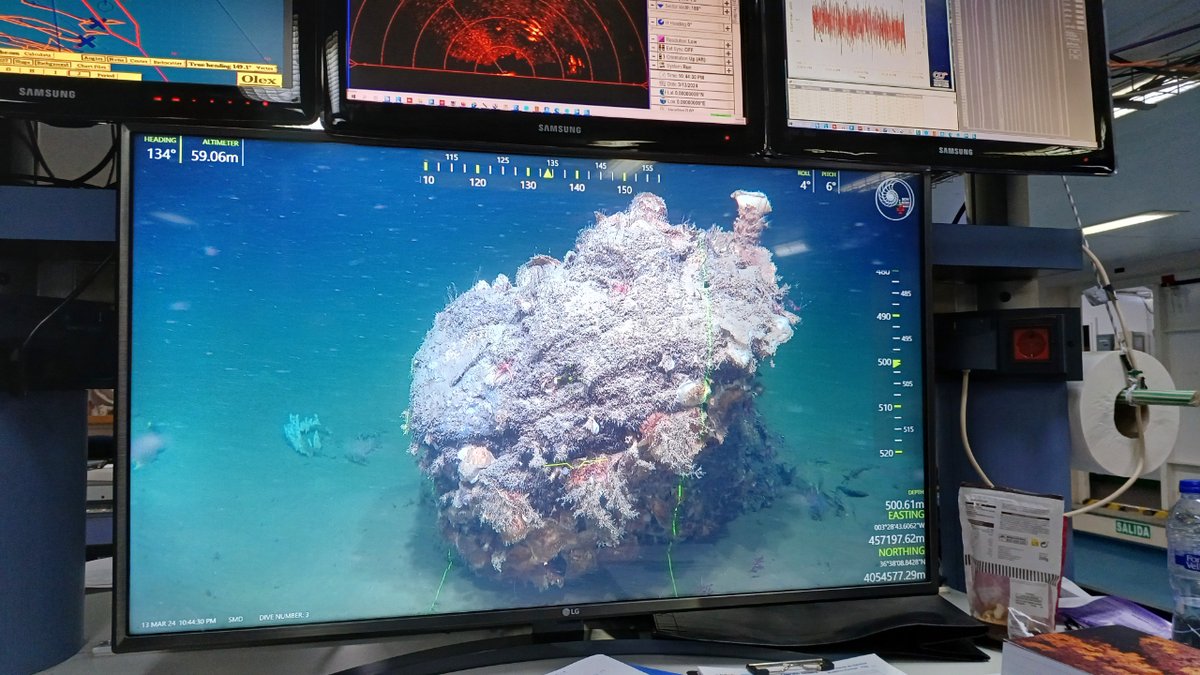The image size is (1200, 675).
Task: Click the Chart files button in Olex
Action: 92,66
